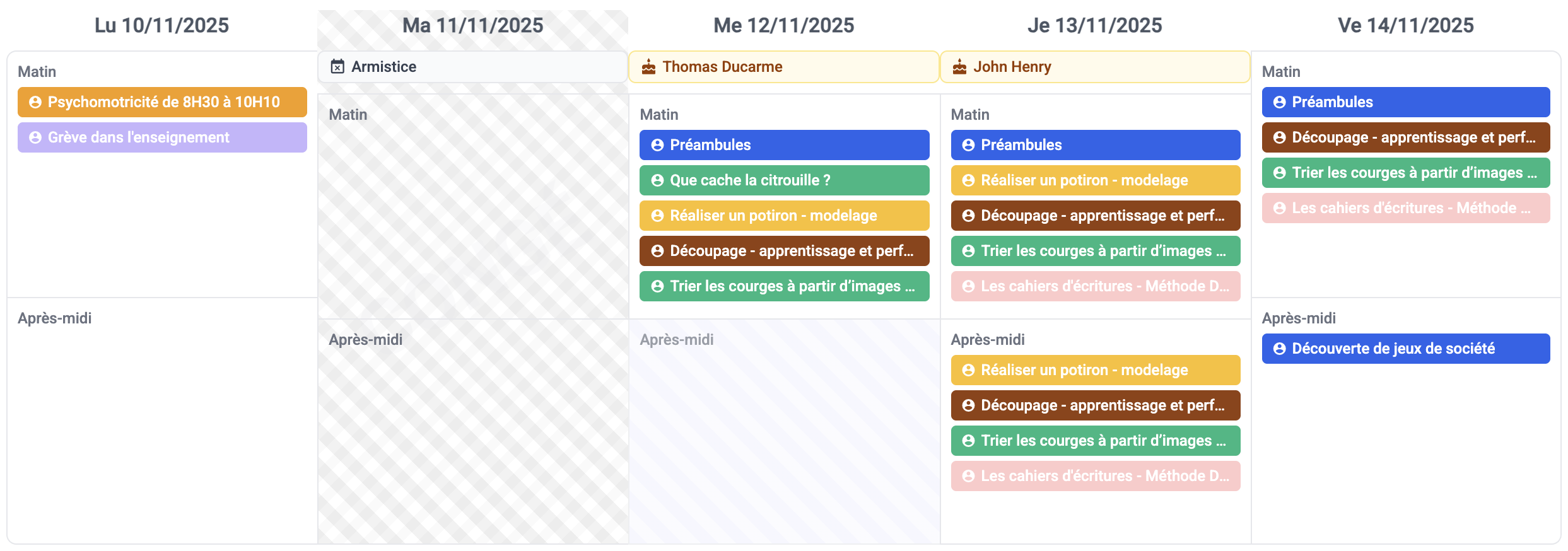
Task: Click the Armistice holiday banner
Action: pos(472,67)
